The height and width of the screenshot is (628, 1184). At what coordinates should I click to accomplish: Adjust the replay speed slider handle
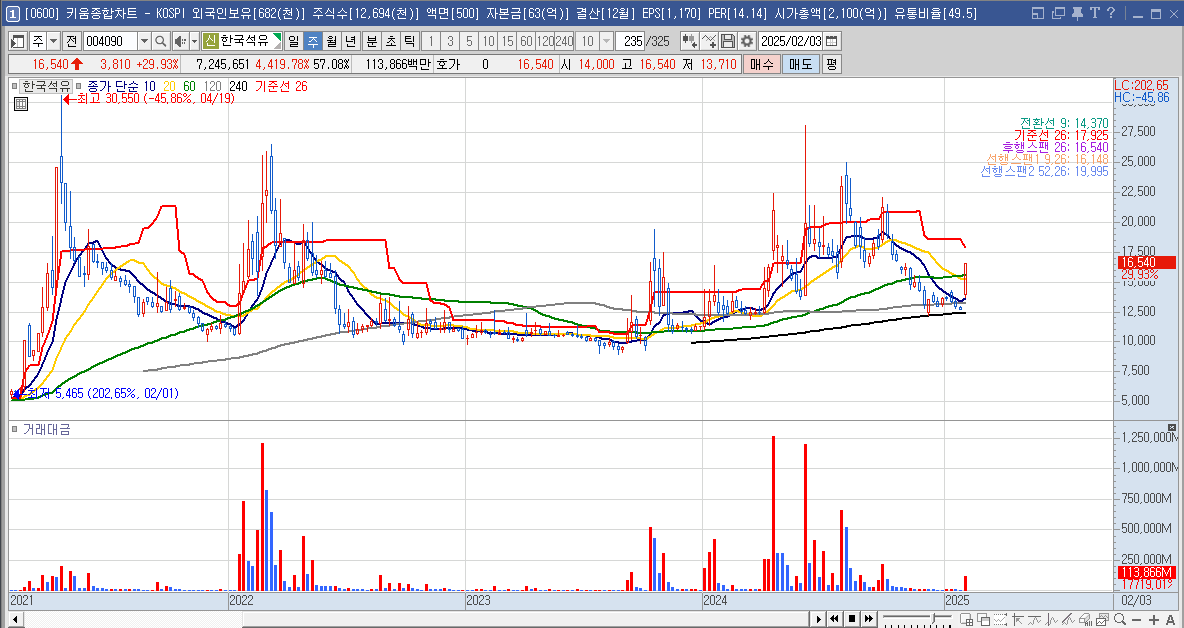coord(933,618)
